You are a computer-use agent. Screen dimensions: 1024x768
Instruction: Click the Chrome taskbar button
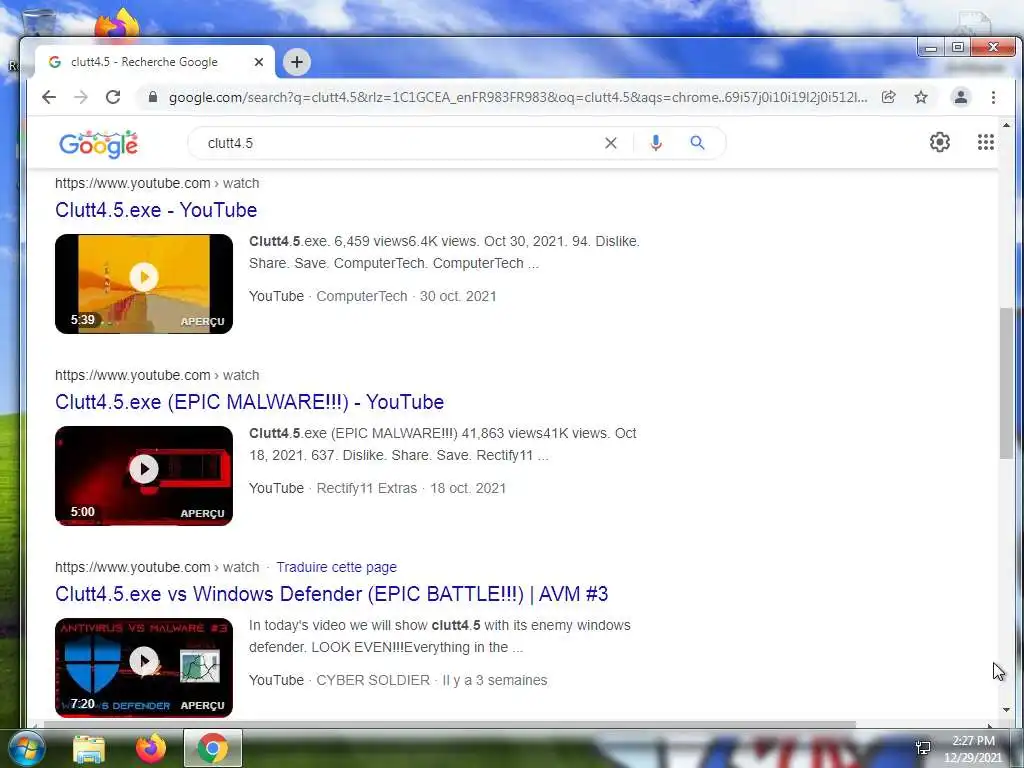213,748
